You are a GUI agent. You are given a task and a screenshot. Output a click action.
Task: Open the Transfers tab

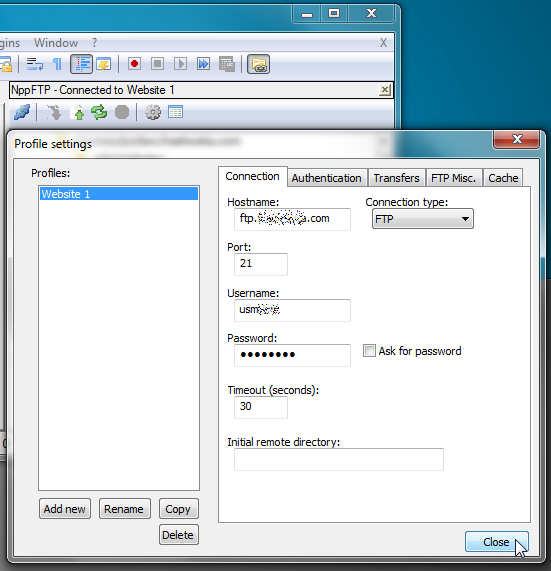[396, 178]
